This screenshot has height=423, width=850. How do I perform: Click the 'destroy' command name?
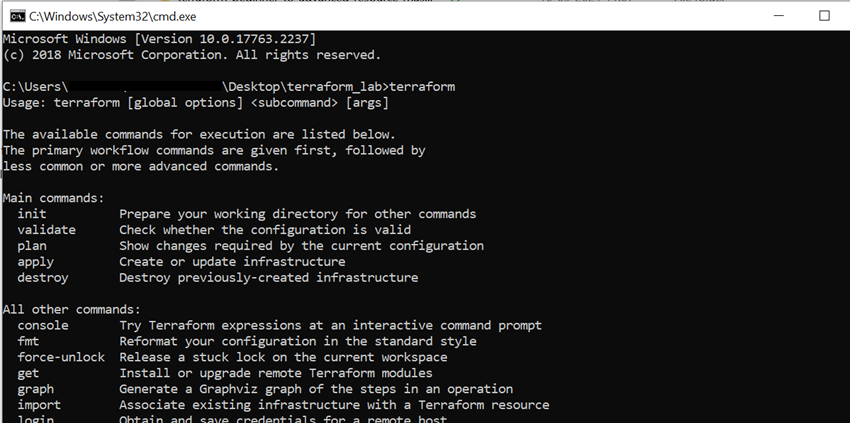tap(43, 277)
